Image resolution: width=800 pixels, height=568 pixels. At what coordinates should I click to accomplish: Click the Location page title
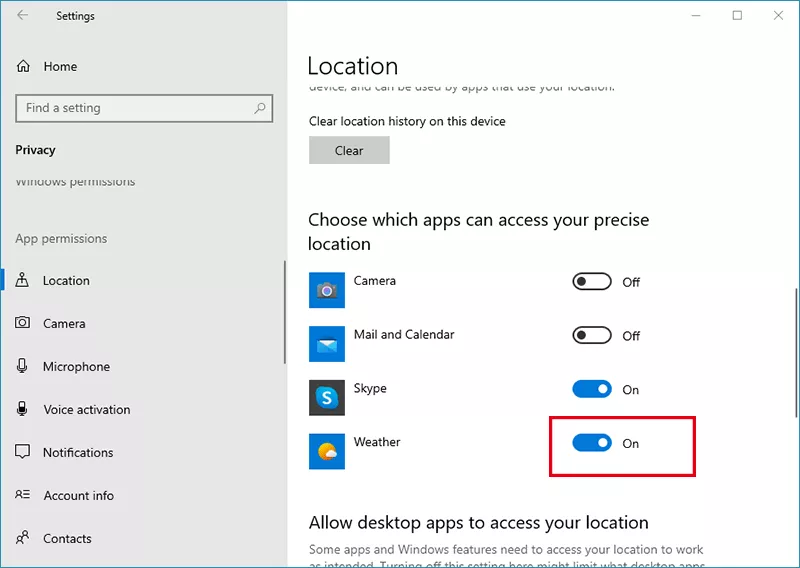point(353,66)
